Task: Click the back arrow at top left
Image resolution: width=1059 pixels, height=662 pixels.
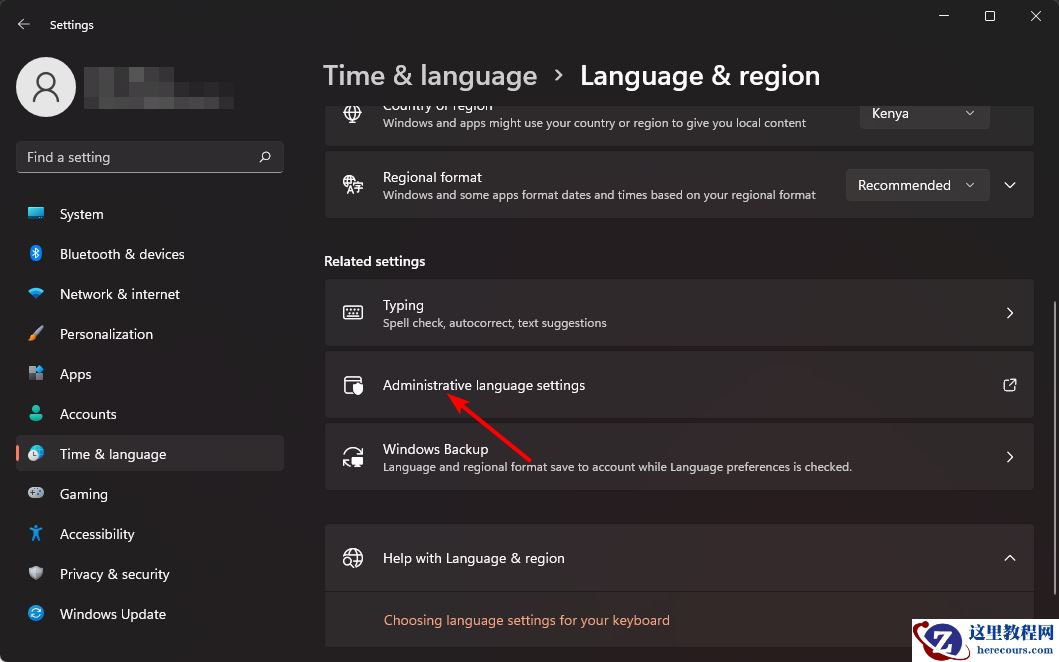Action: 22,24
